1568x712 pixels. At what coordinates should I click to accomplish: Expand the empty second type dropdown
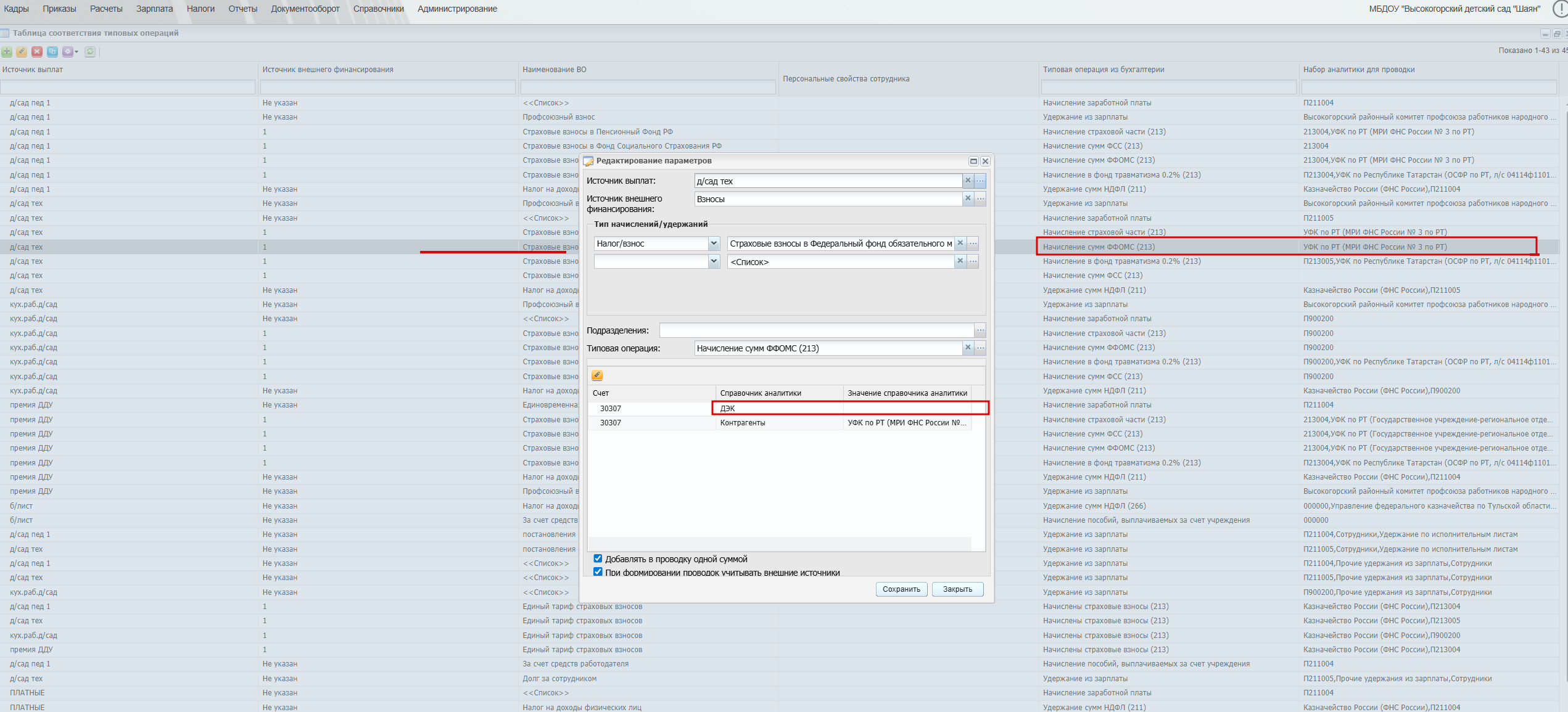coord(714,261)
